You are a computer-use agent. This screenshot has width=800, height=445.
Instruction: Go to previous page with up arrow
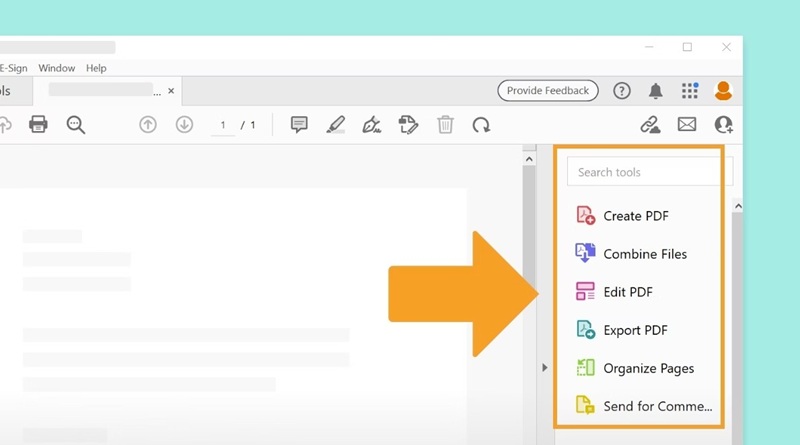[148, 125]
